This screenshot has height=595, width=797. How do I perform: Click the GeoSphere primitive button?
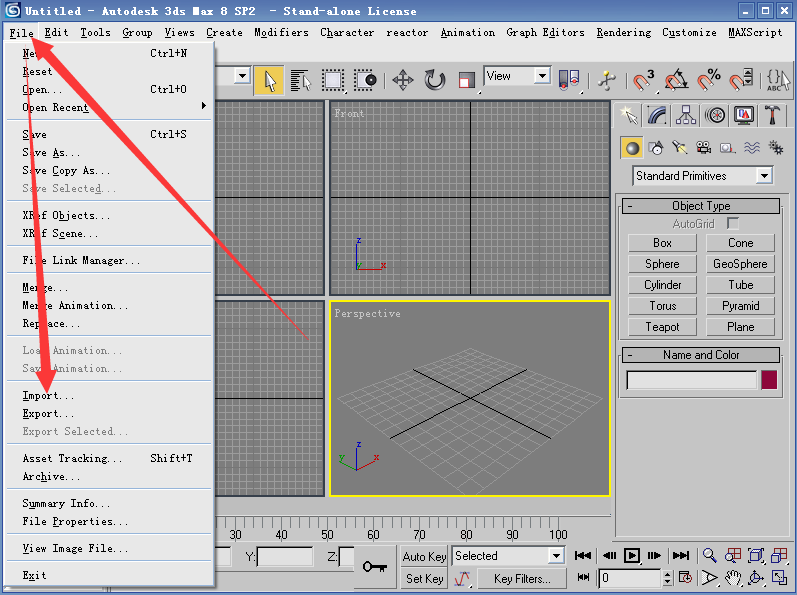740,264
